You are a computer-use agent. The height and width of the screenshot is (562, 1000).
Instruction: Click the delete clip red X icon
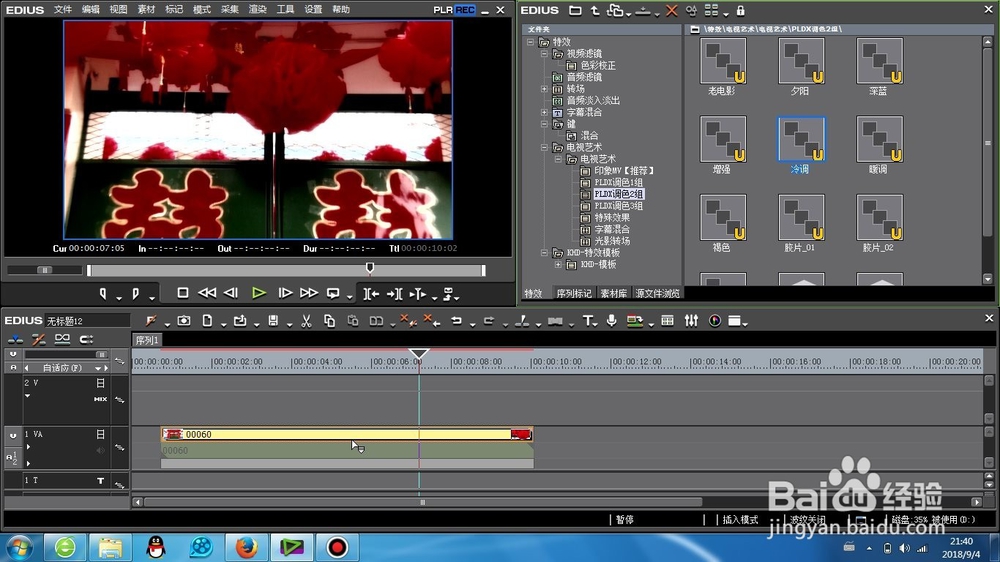pyautogui.click(x=408, y=320)
